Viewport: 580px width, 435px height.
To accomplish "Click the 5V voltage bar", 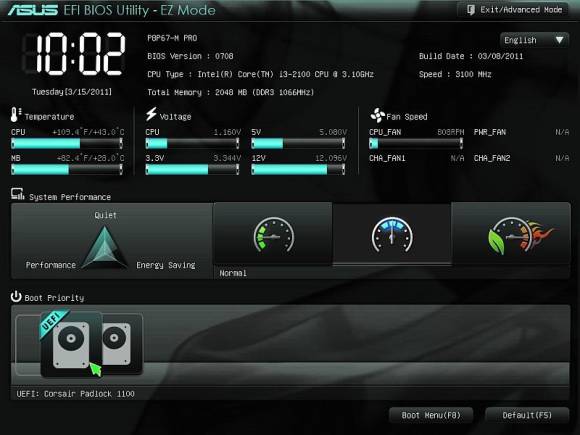I will click(298, 143).
